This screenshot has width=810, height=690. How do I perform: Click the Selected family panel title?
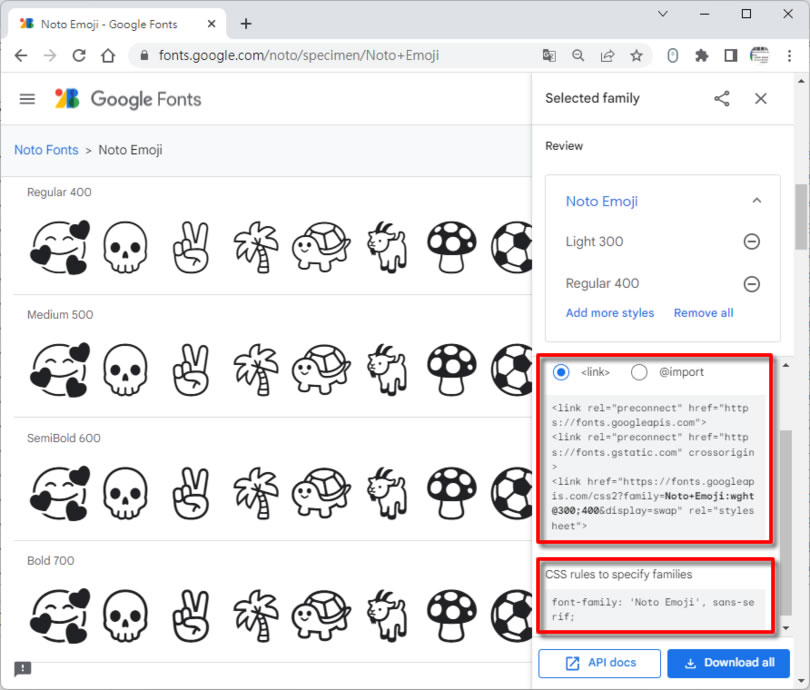click(x=593, y=98)
